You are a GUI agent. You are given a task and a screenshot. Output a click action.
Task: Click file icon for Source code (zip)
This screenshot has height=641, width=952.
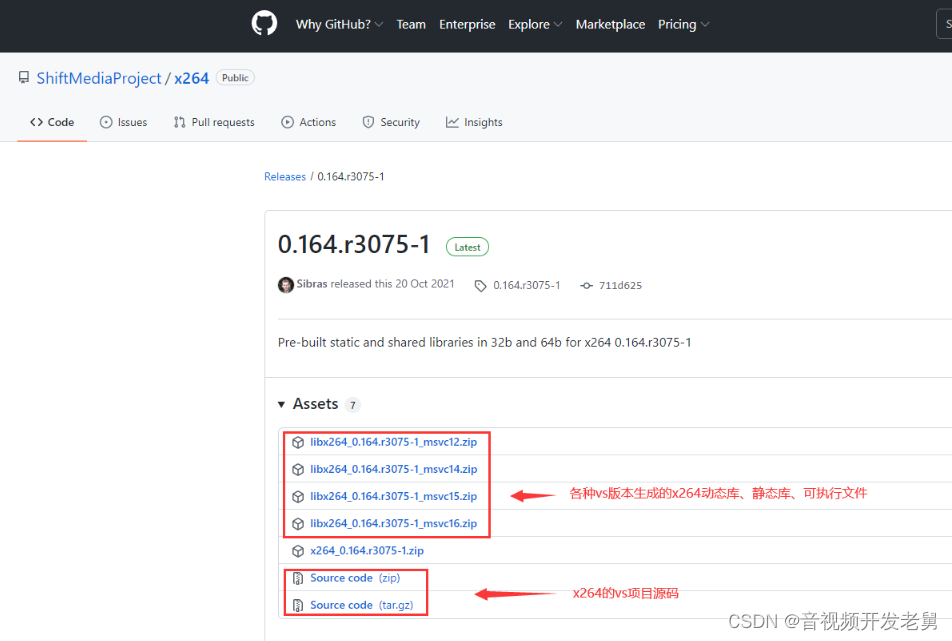coord(298,578)
